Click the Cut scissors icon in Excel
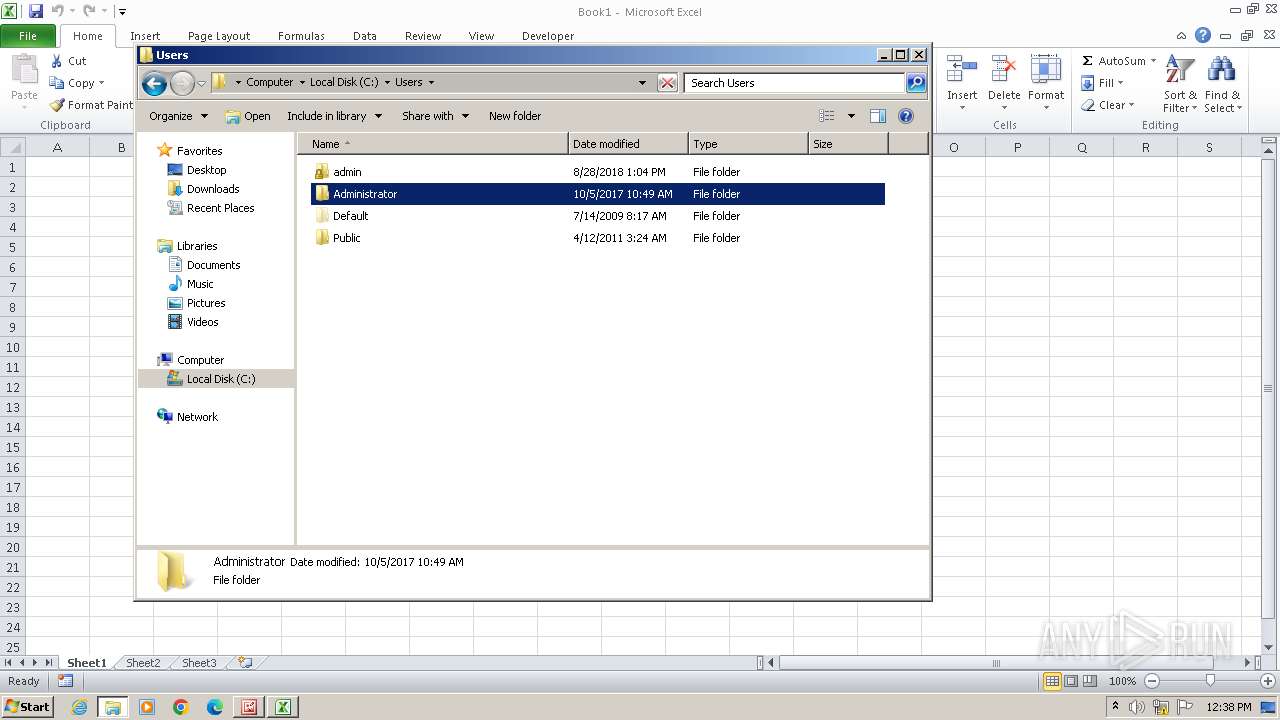Image resolution: width=1280 pixels, height=720 pixels. 57,61
